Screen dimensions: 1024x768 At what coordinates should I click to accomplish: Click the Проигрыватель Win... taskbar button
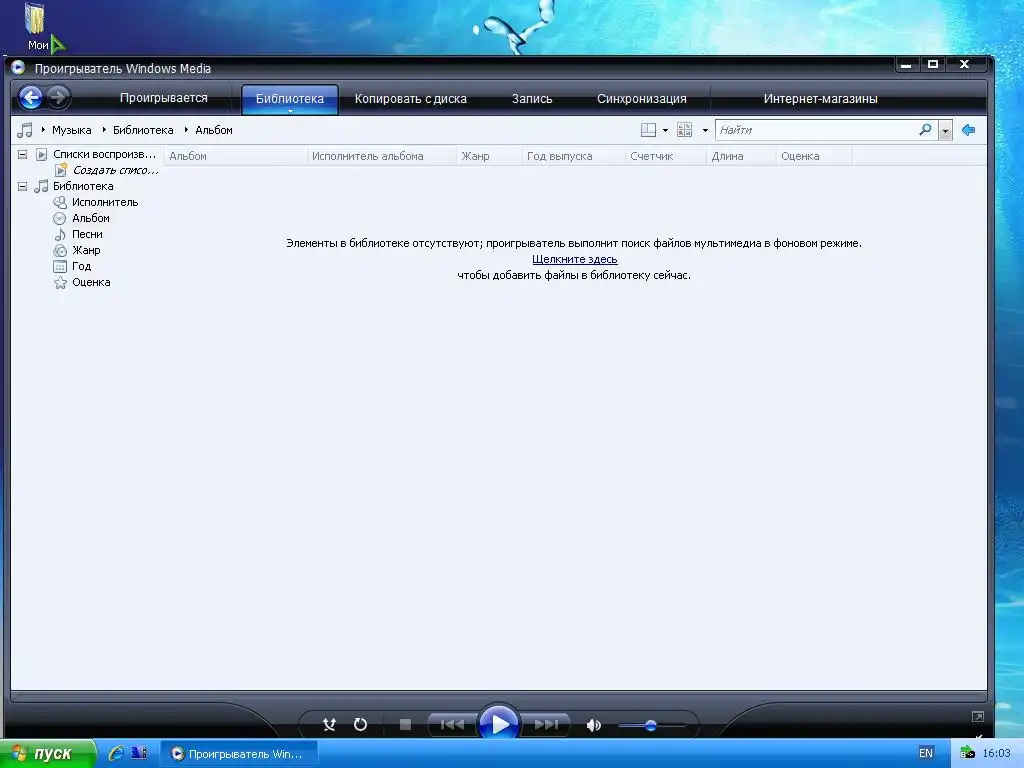[x=239, y=754]
